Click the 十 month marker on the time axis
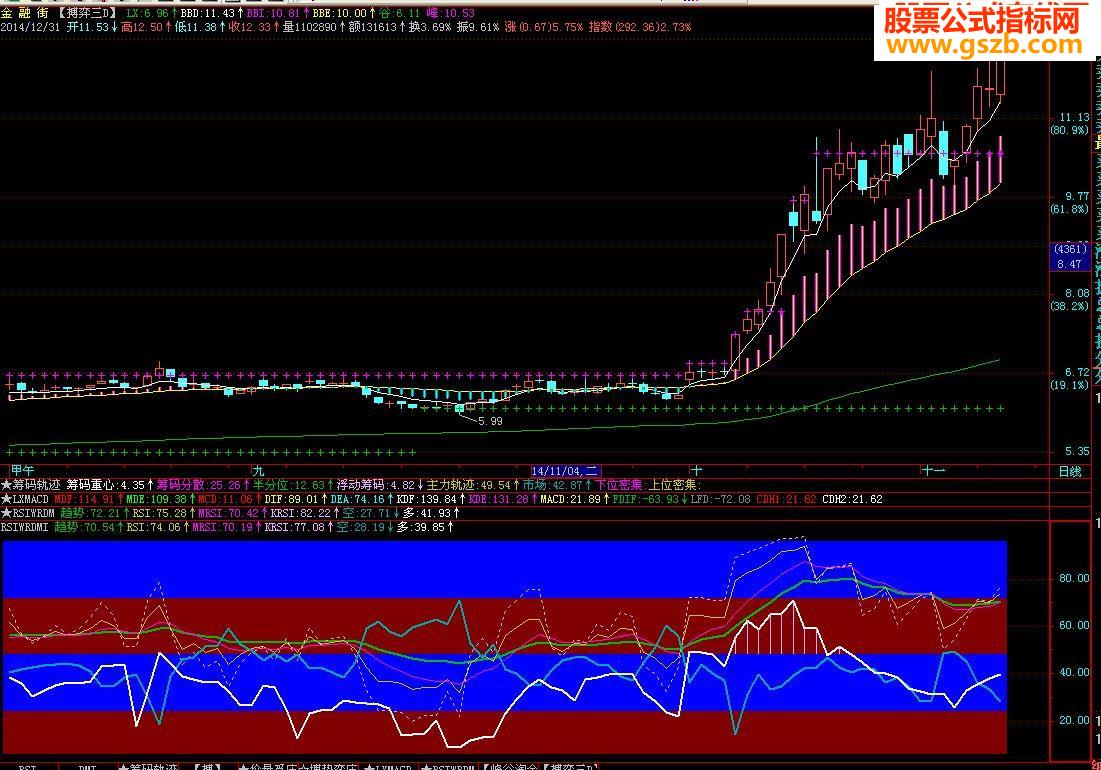The width and height of the screenshot is (1101, 770). (x=697, y=471)
